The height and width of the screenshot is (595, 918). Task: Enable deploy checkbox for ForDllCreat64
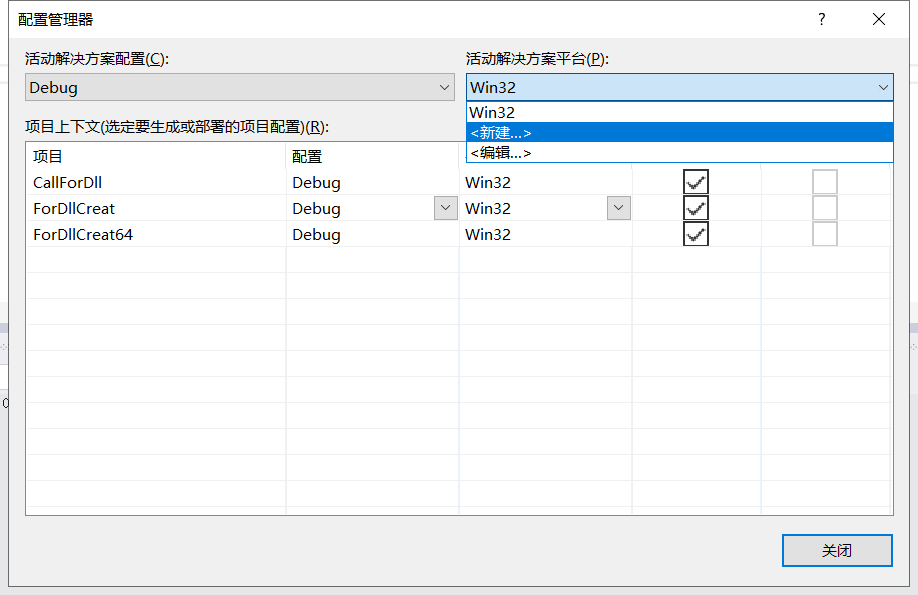[x=825, y=234]
